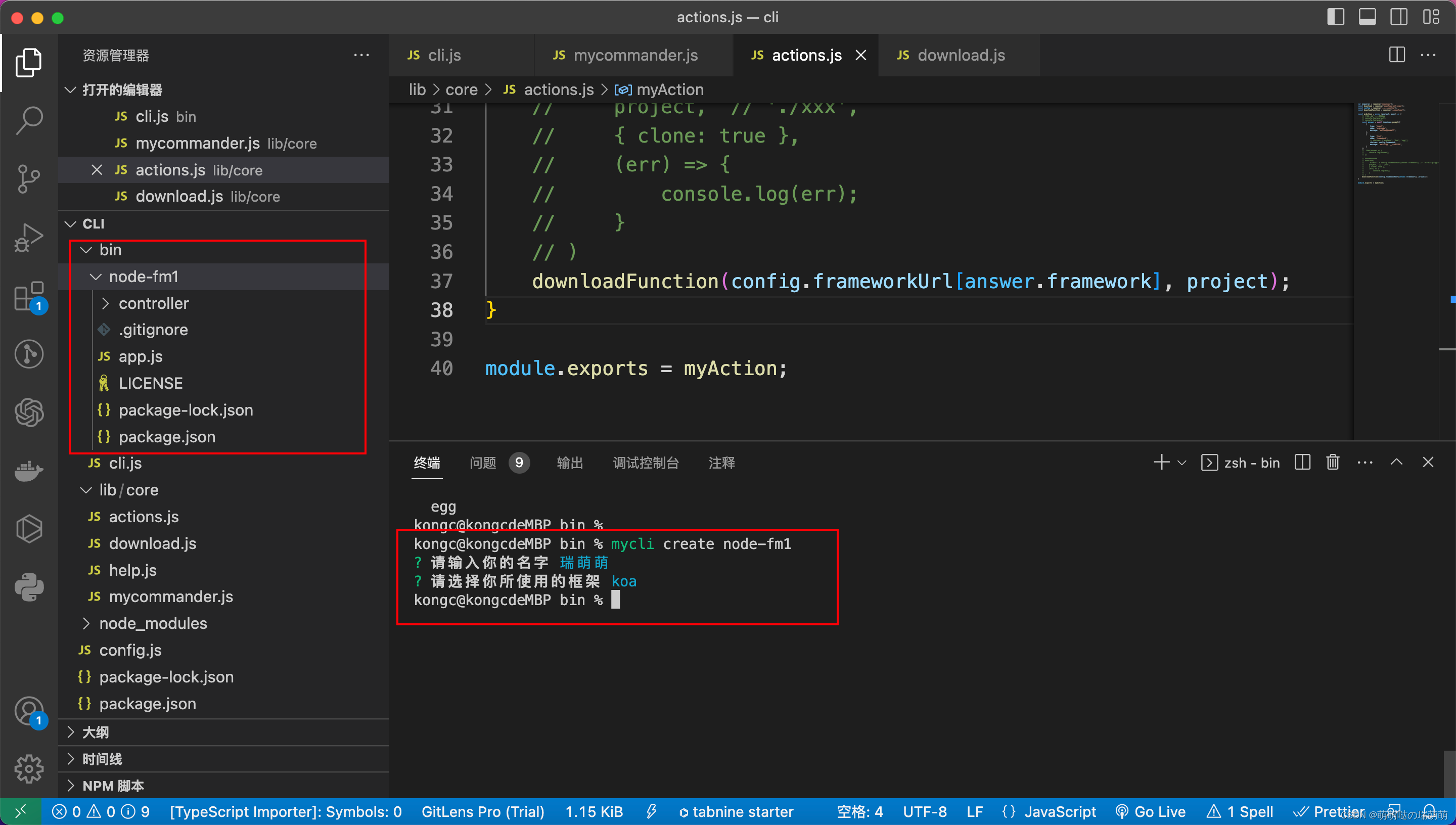This screenshot has height=825, width=1456.
Task: Close the terminal panel
Action: click(1428, 463)
